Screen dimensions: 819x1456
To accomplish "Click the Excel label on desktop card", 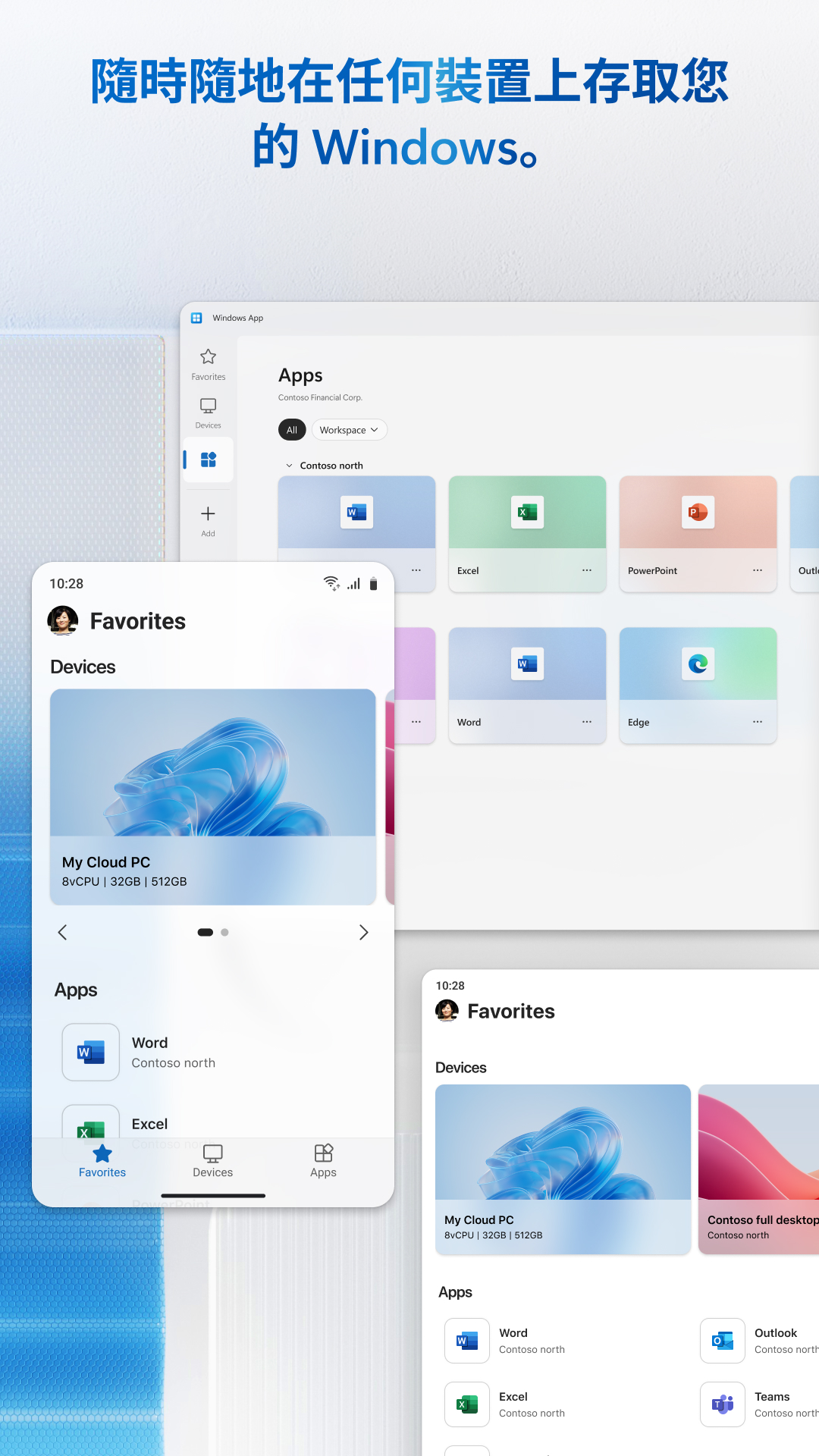I will point(468,571).
